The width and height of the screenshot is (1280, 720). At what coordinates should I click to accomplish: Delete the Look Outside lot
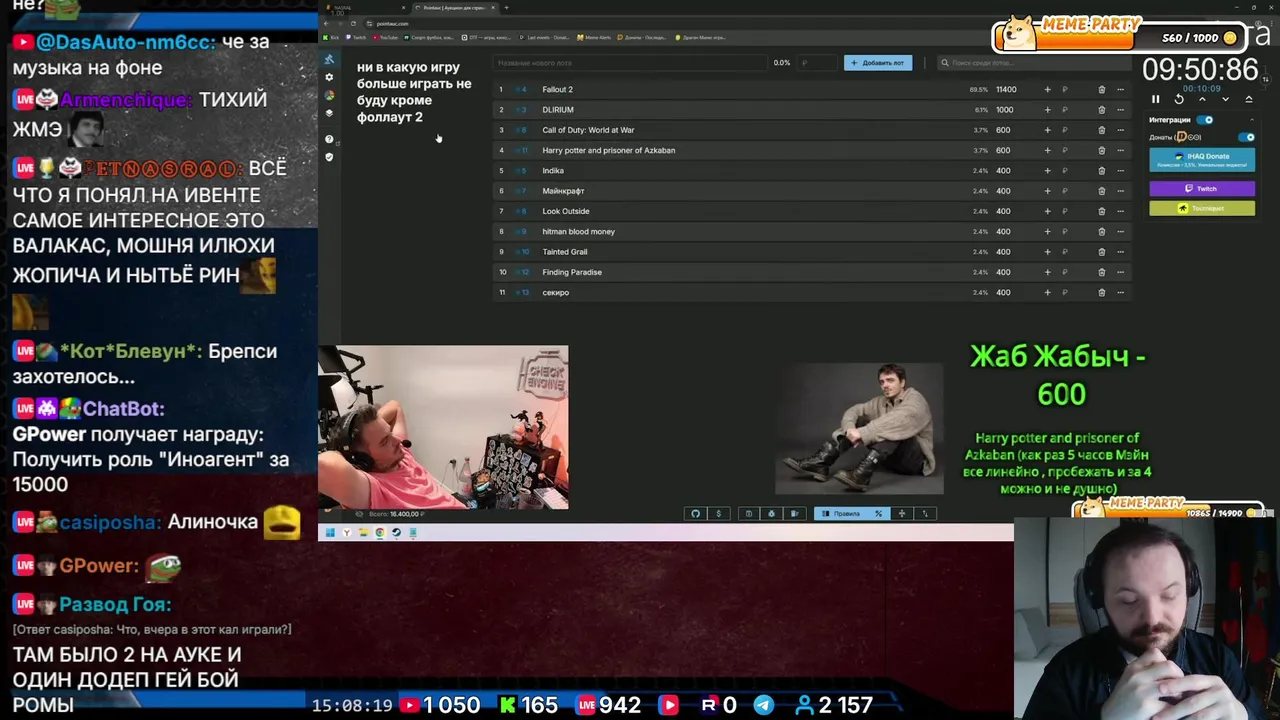1102,211
